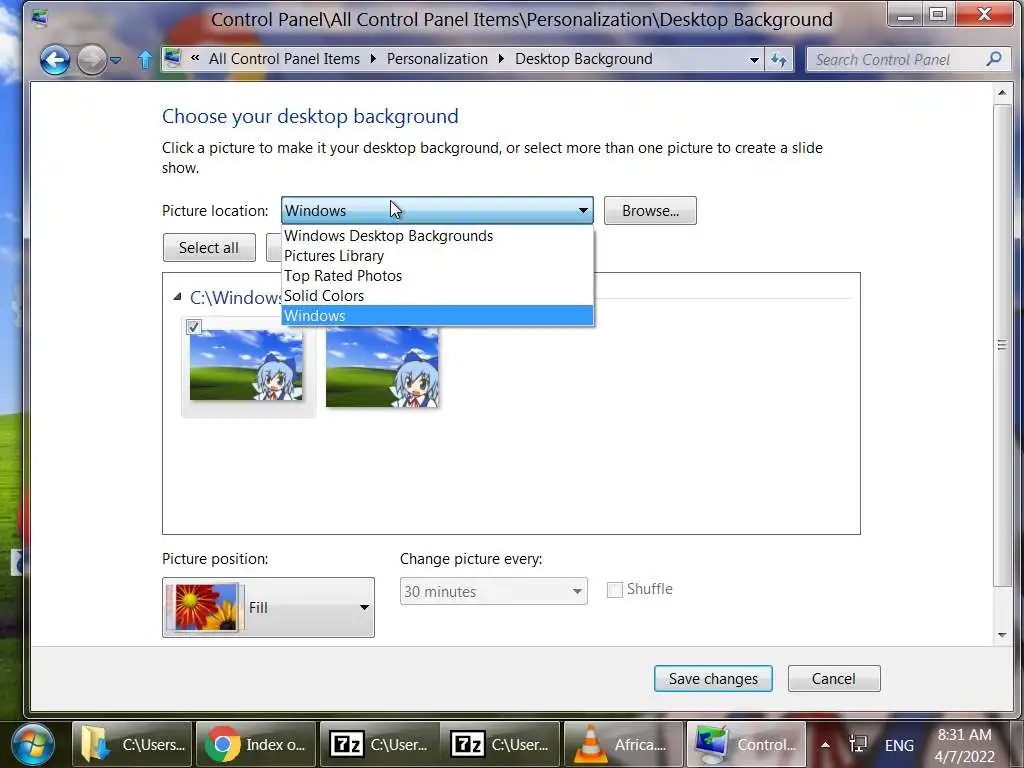Go back with the blue Back arrow

coord(55,61)
